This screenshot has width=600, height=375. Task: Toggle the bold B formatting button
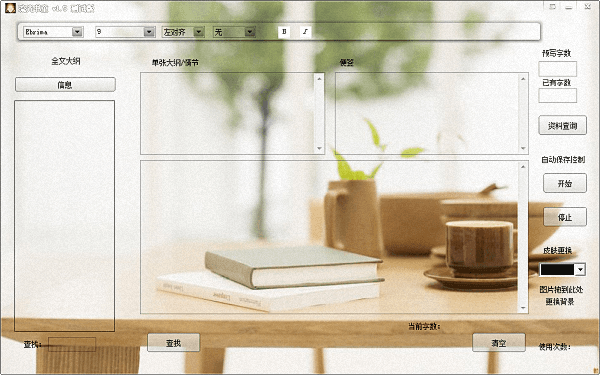[x=284, y=32]
